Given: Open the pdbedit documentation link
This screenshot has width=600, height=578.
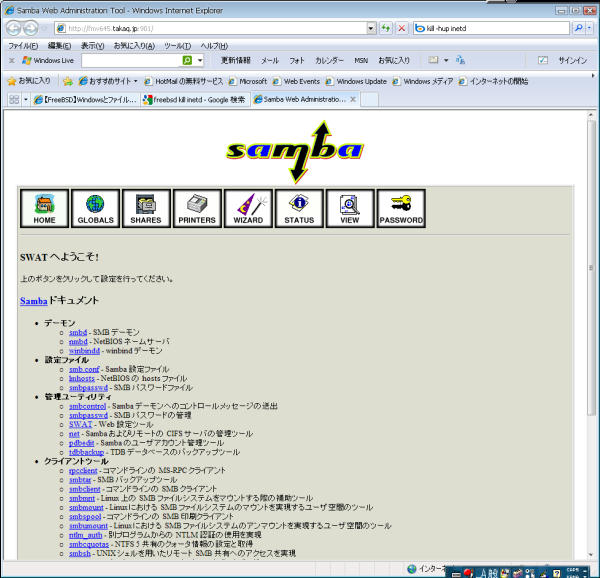Looking at the screenshot, I should (82, 443).
